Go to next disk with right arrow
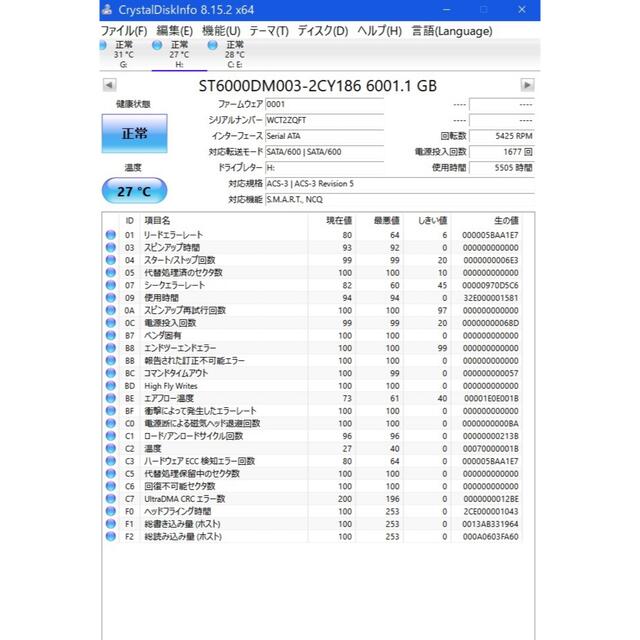640x640 pixels. pos(527,85)
